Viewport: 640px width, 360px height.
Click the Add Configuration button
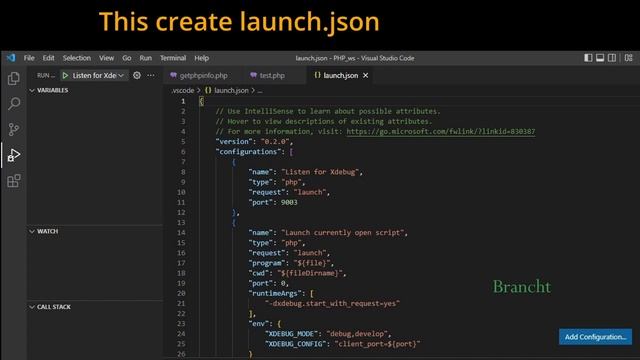tap(595, 337)
